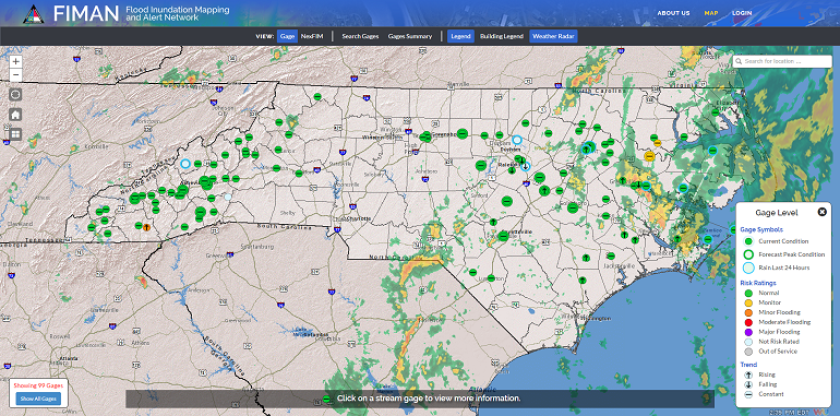Open the MAP nav item
Image resolution: width=840 pixels, height=416 pixels.
coord(711,13)
